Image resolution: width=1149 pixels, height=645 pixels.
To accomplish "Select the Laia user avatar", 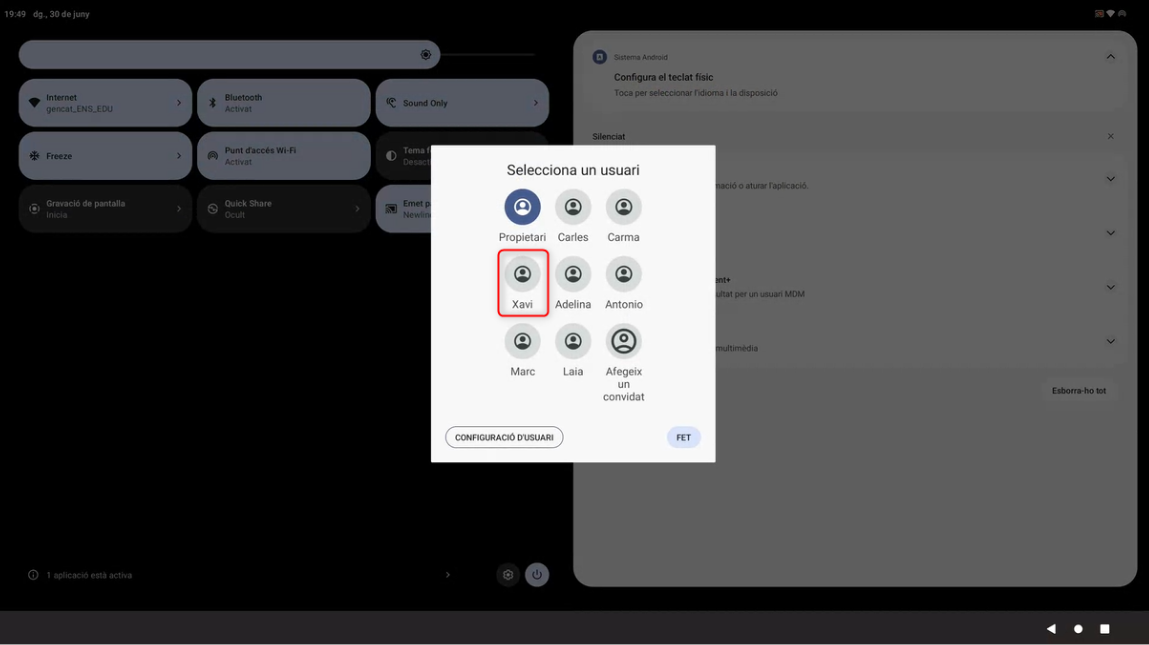I will click(x=573, y=341).
